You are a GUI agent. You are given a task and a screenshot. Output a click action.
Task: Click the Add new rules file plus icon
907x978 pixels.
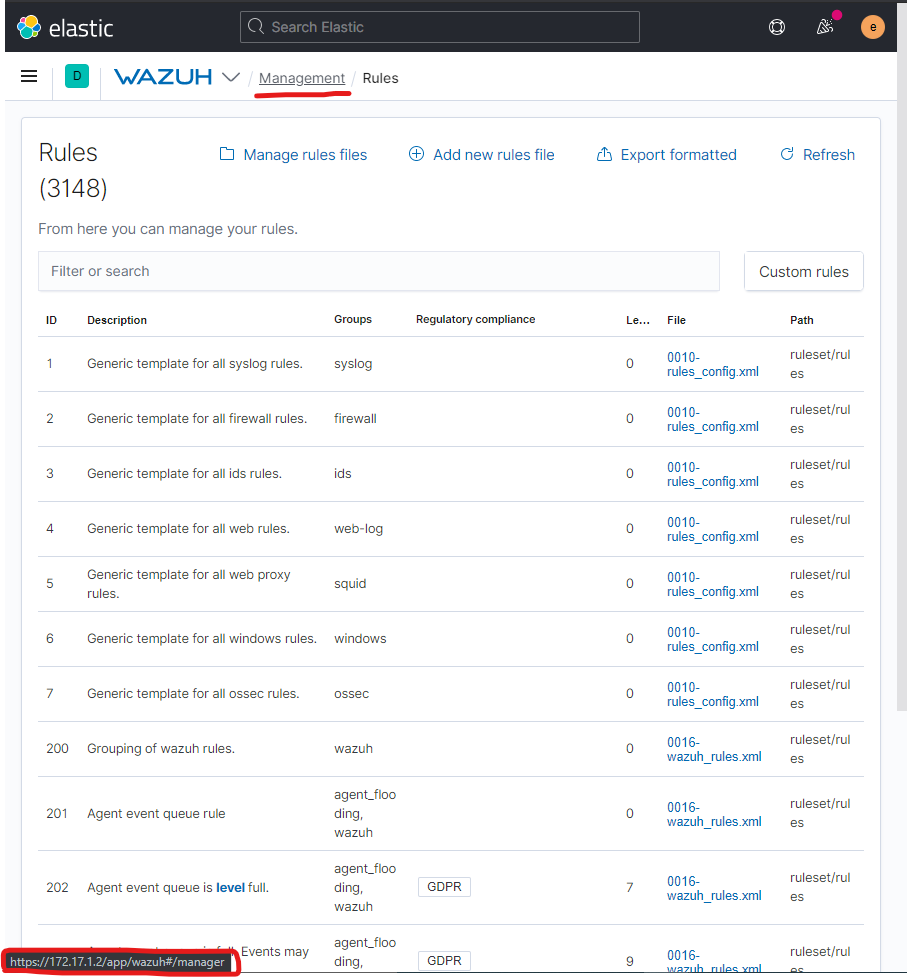(416, 154)
